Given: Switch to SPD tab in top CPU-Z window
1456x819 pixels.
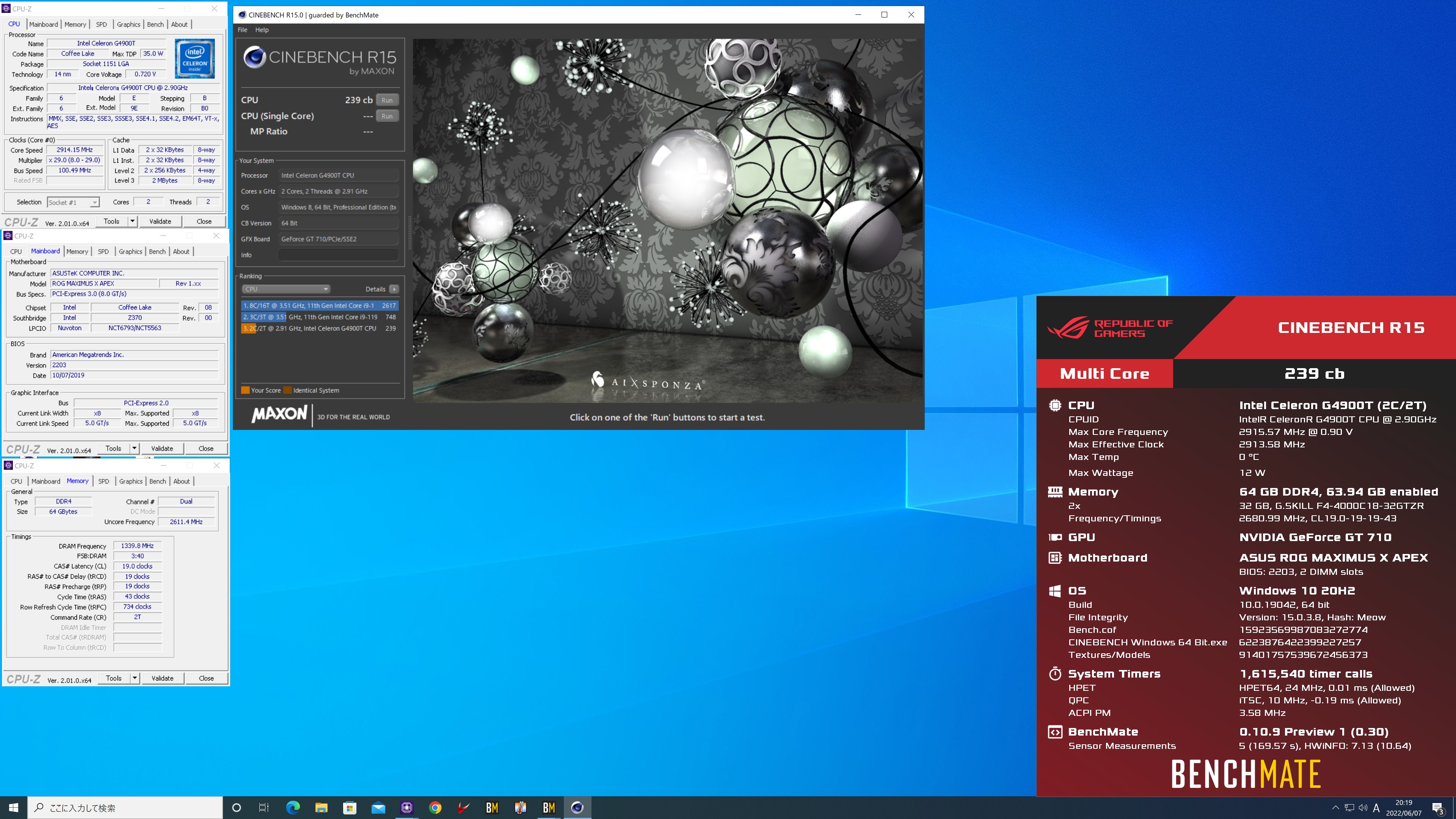Looking at the screenshot, I should coord(101,24).
